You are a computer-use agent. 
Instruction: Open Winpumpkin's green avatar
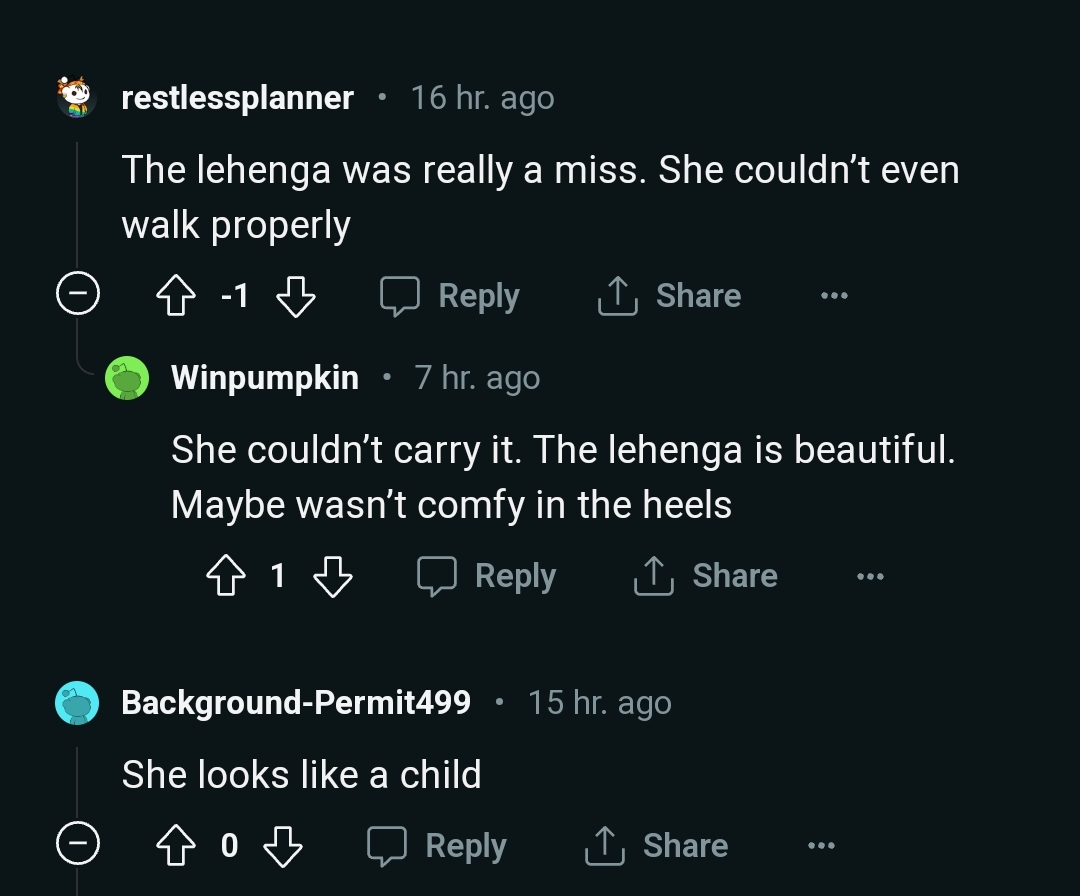[127, 378]
